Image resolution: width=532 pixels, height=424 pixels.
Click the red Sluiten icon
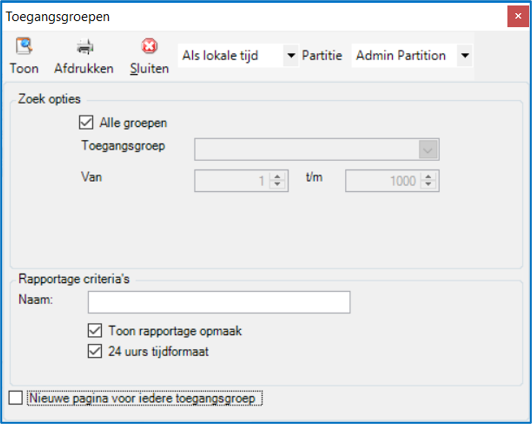(x=149, y=46)
